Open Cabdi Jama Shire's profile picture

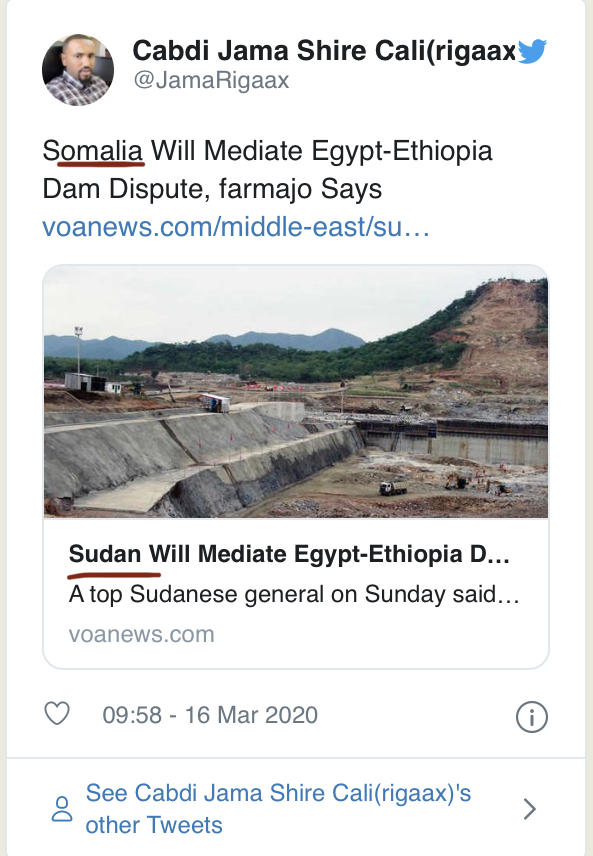point(78,70)
